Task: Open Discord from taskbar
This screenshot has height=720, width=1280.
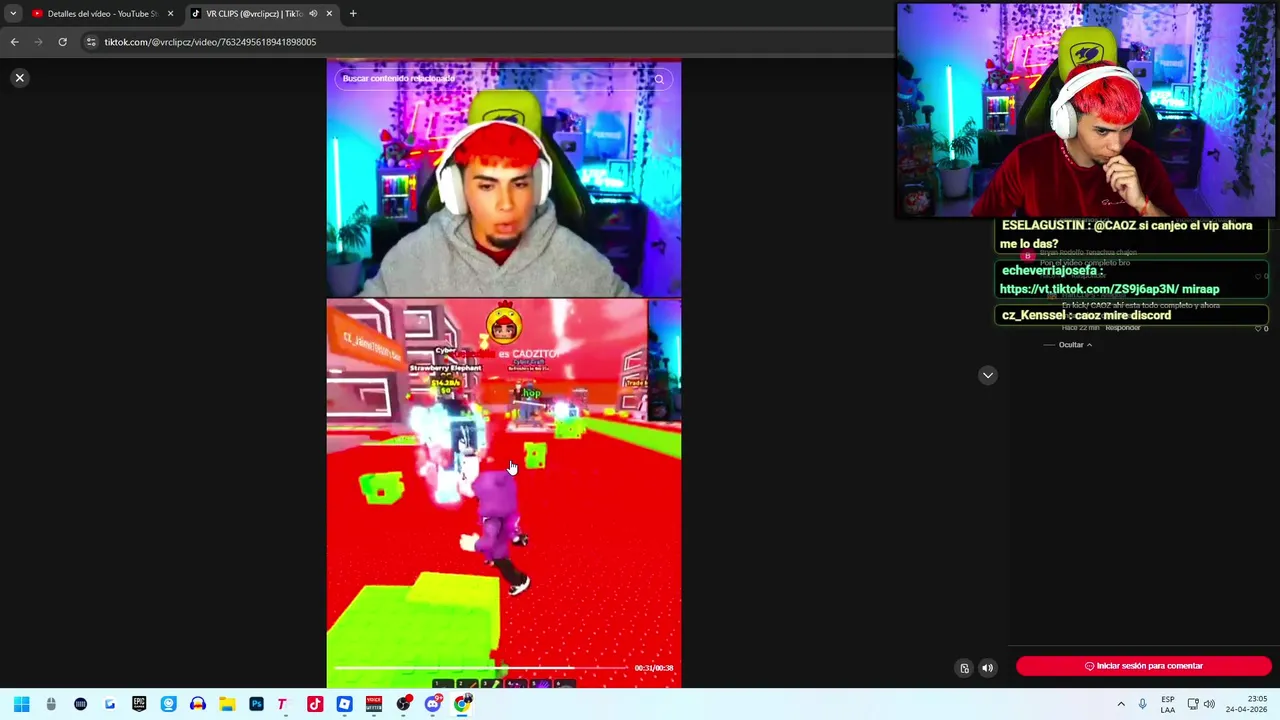Action: tap(433, 704)
